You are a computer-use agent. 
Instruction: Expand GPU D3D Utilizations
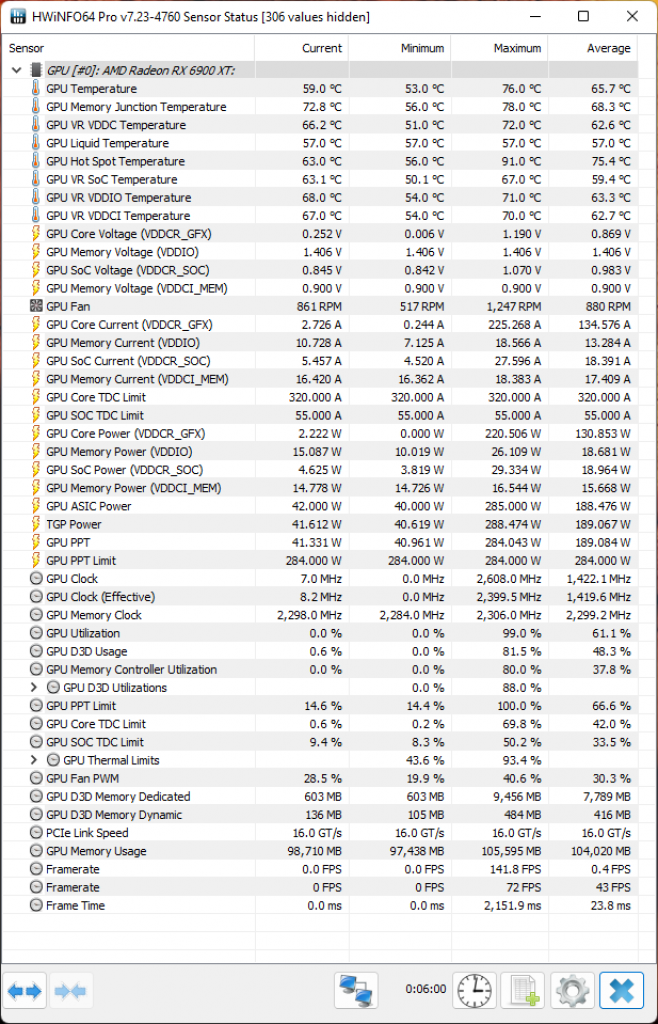tap(35, 688)
